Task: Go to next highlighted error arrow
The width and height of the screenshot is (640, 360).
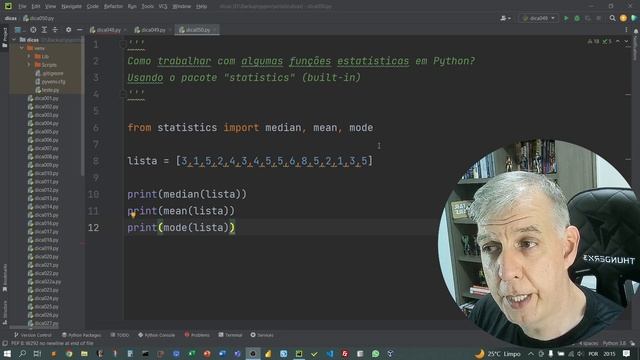Action: pyautogui.click(x=626, y=41)
